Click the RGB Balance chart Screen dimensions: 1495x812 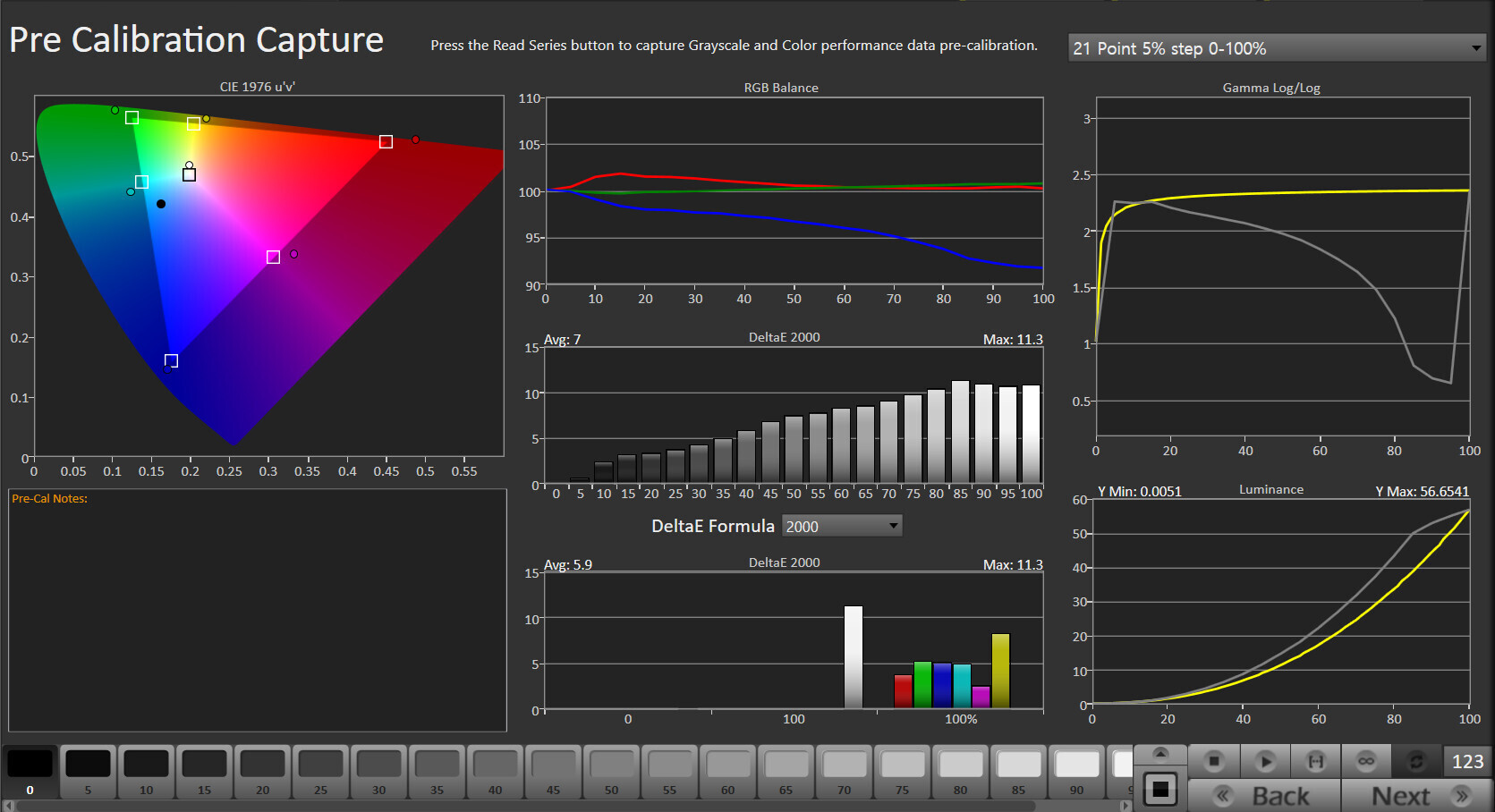(x=794, y=191)
